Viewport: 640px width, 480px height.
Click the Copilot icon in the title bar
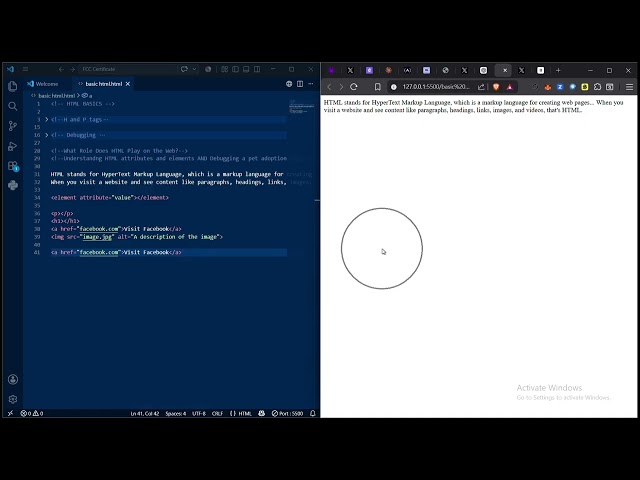184,69
